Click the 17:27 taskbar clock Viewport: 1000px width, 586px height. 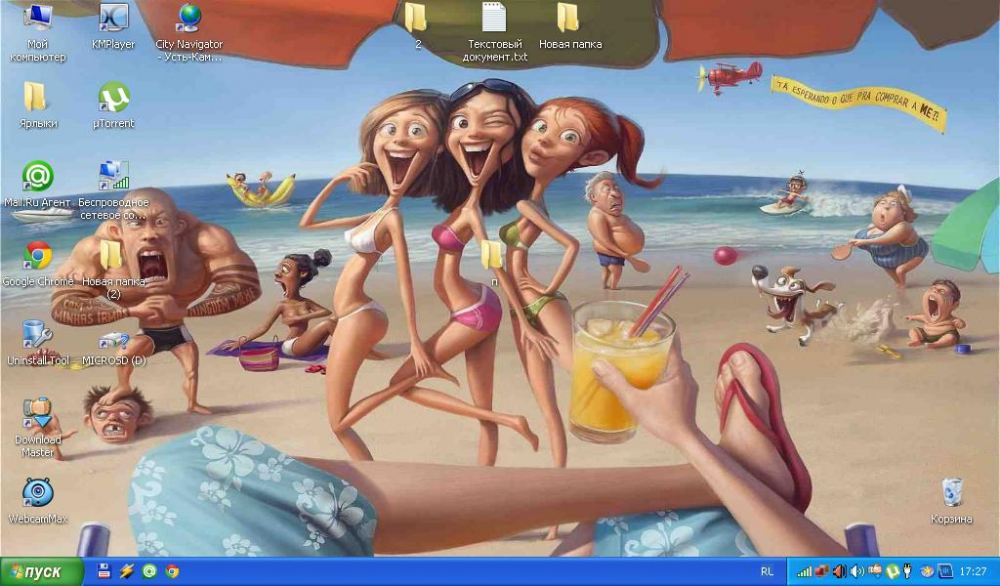[x=973, y=572]
